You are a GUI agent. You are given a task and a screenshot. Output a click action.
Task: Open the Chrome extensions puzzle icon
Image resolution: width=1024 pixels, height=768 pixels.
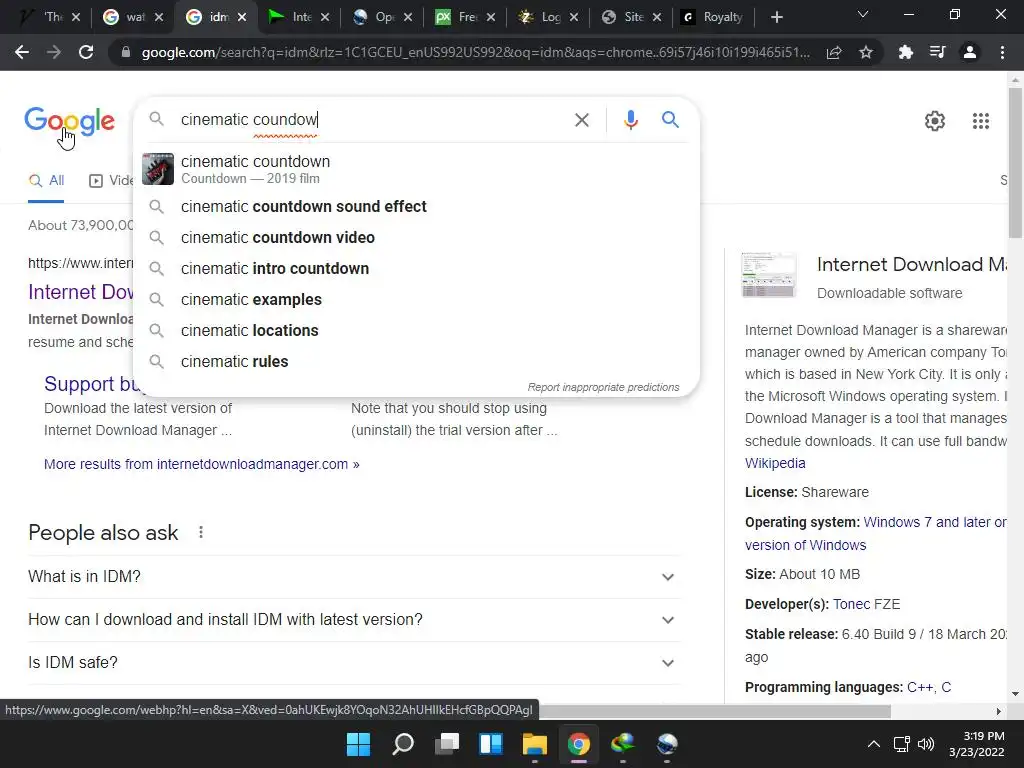click(905, 52)
